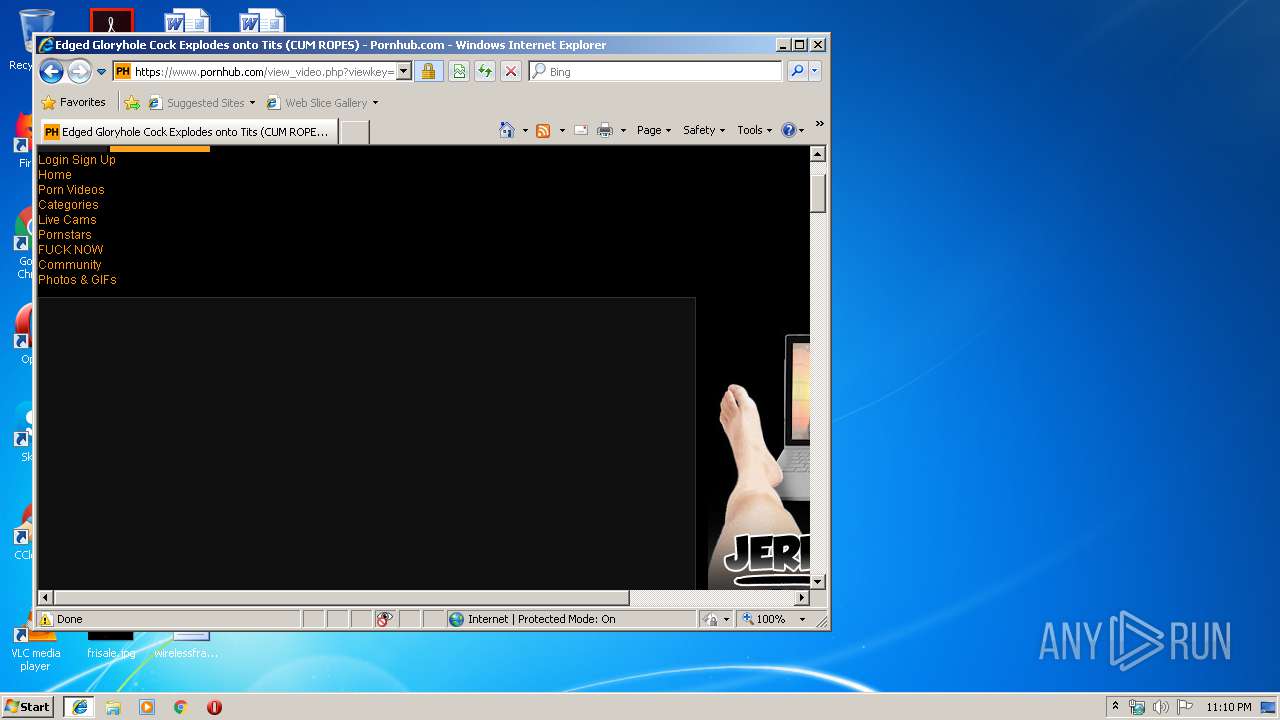Viewport: 1280px width, 720px height.
Task: Click the 11:10 PM taskbar clock
Action: 1228,707
